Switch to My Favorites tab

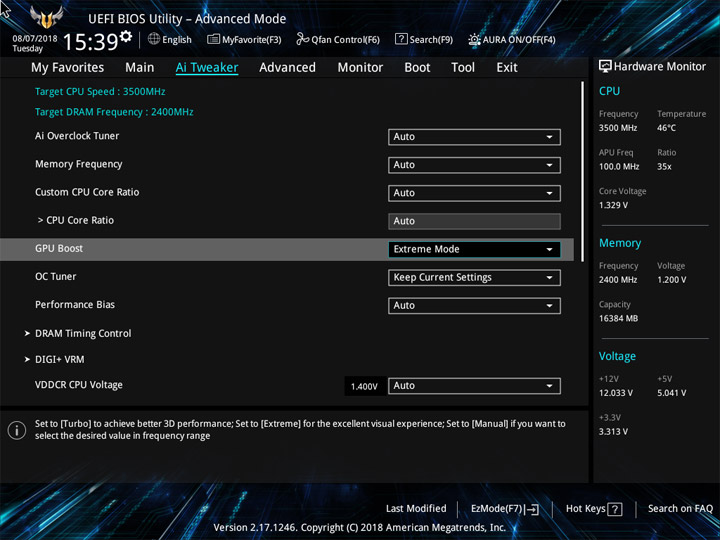68,68
